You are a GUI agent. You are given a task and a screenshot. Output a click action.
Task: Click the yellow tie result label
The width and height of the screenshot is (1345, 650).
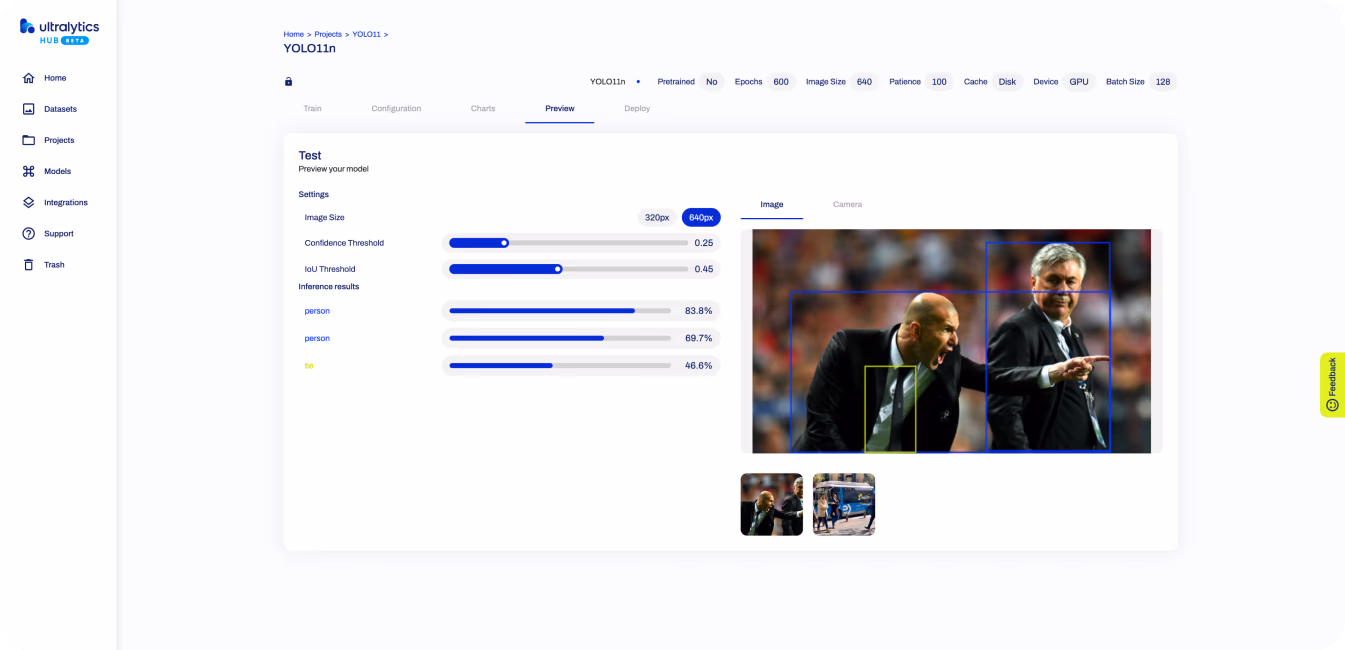click(309, 365)
